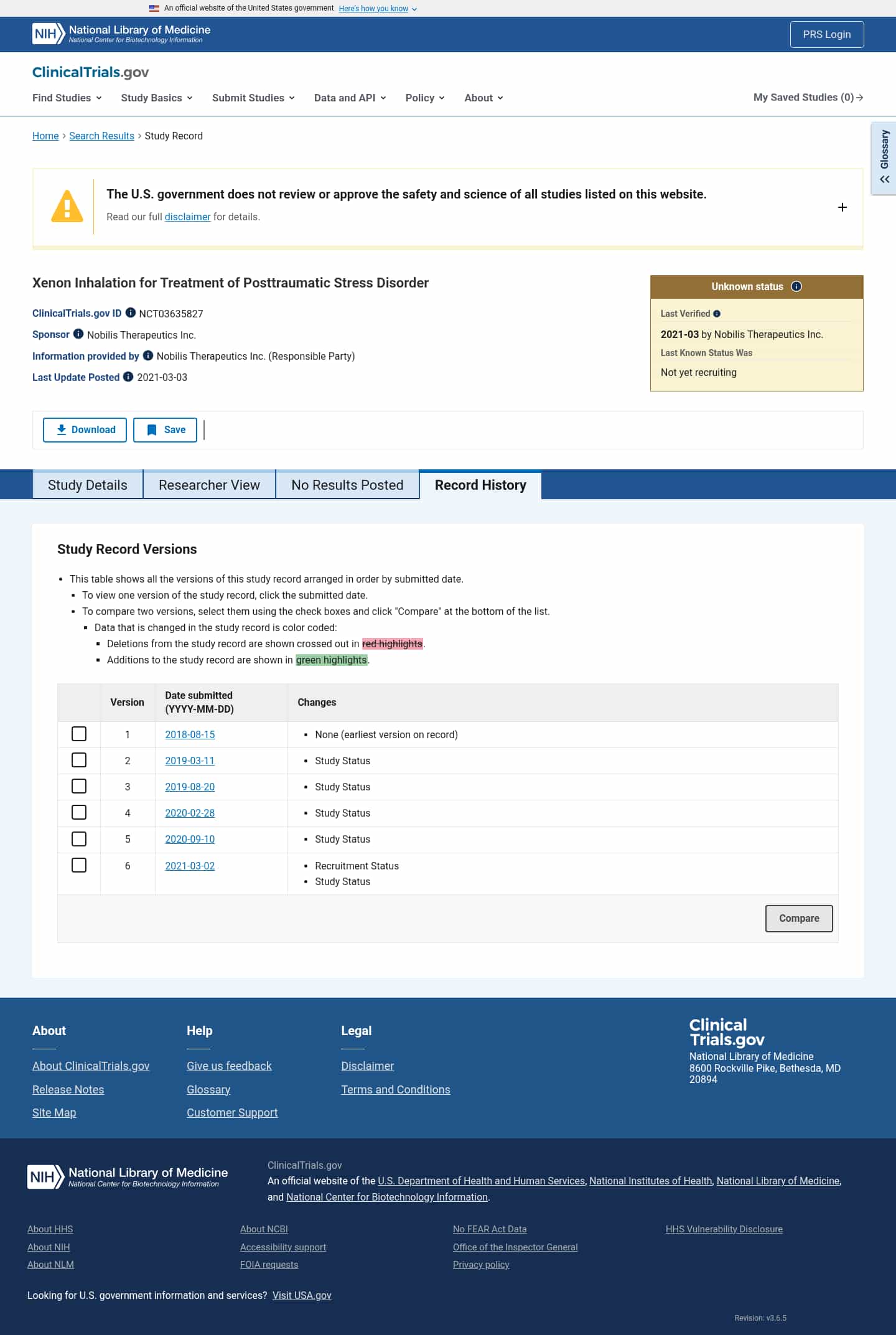Open Office of the Inspector General link

(515, 1247)
